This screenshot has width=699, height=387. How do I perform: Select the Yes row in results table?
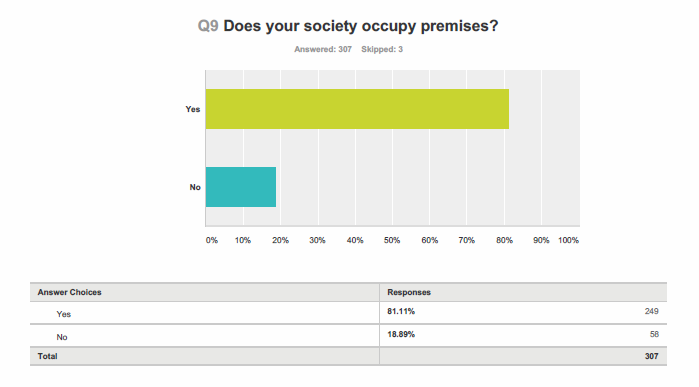pos(349,313)
